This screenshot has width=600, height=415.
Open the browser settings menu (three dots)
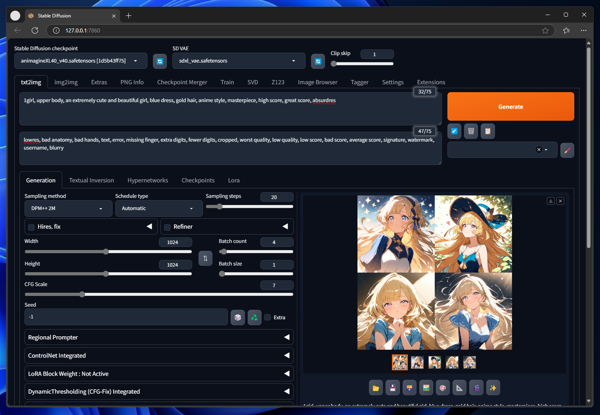[584, 31]
